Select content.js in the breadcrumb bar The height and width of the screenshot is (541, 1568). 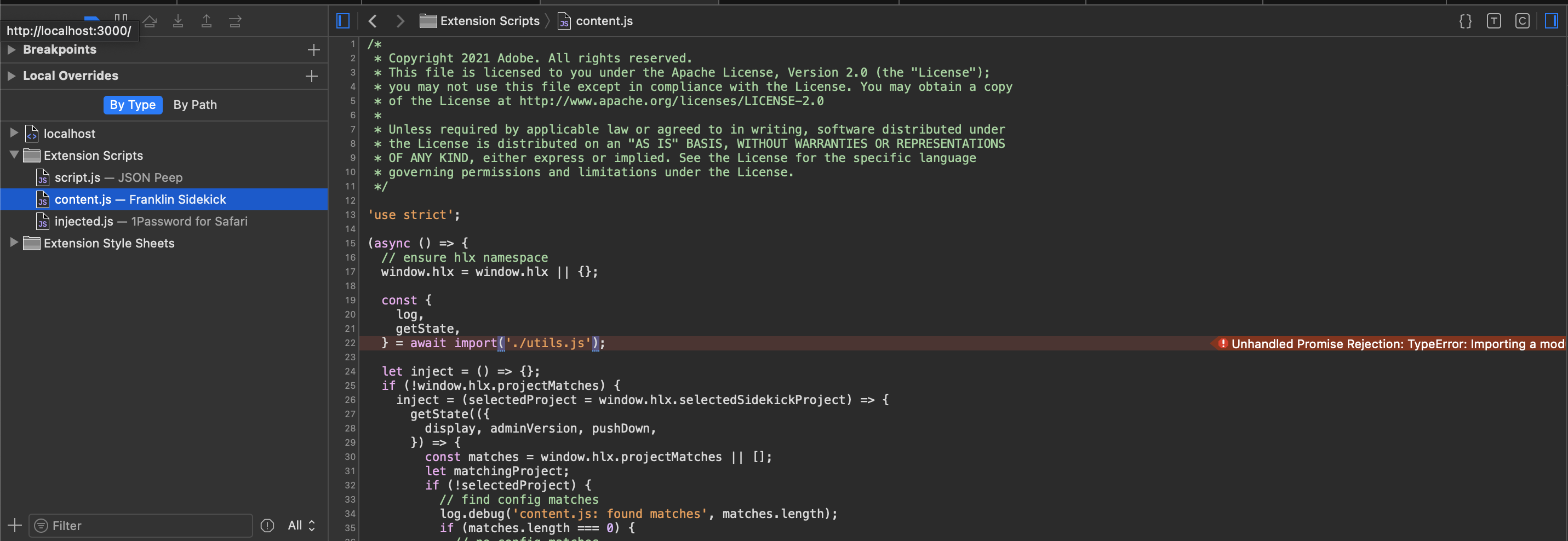(x=604, y=20)
